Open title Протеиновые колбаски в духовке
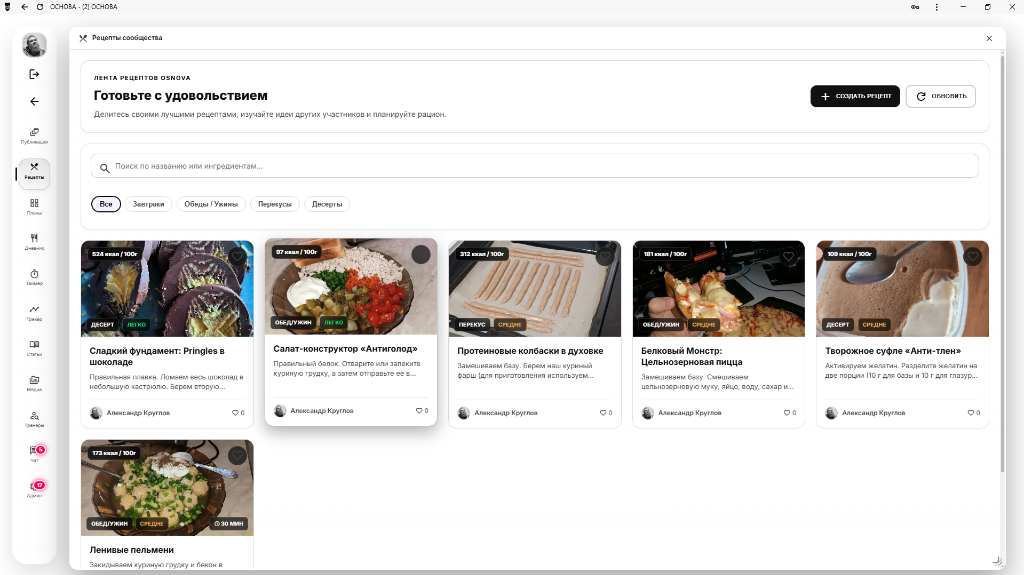The image size is (1024, 575). tap(530, 351)
